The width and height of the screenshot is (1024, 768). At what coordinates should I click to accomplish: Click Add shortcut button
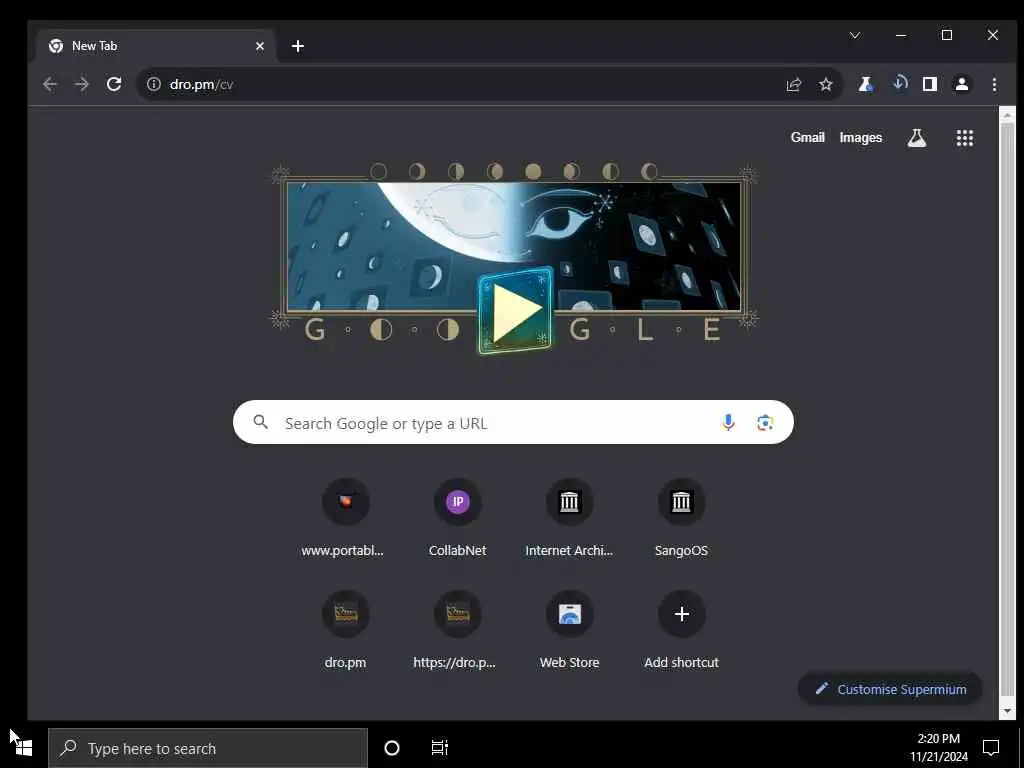click(x=681, y=630)
